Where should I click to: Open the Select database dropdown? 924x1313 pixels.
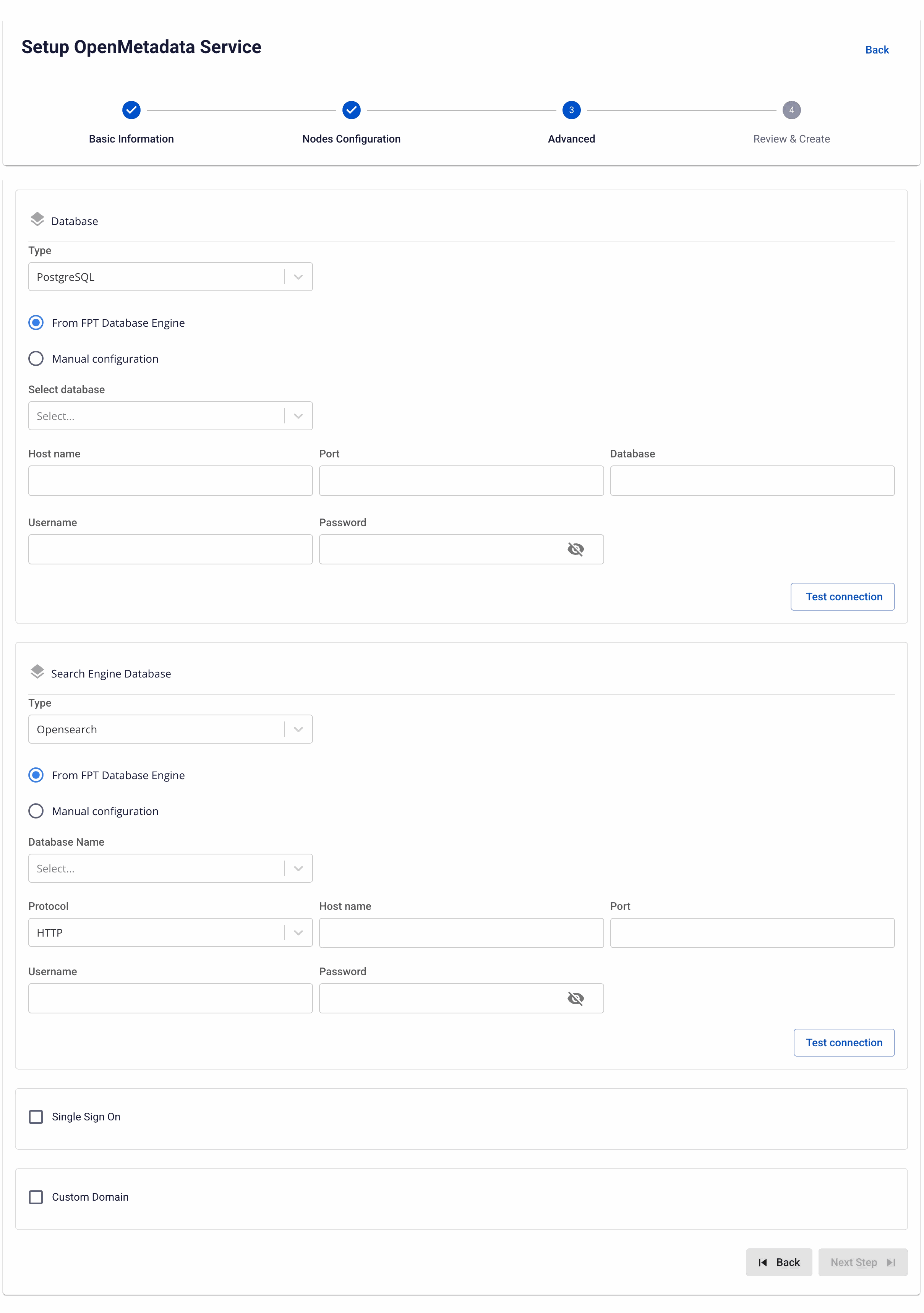coord(170,416)
